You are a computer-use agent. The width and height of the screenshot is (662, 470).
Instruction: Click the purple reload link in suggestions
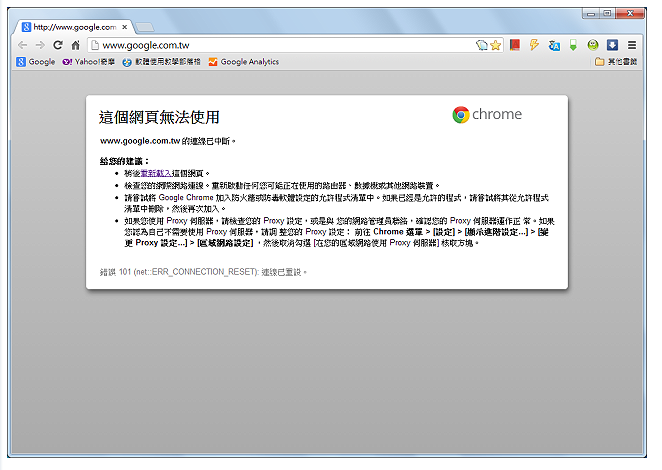pos(156,174)
